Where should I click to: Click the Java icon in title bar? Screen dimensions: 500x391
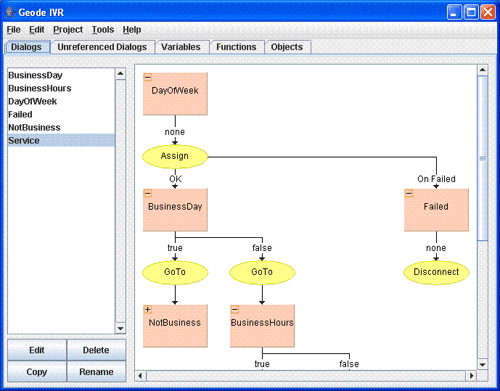point(10,12)
